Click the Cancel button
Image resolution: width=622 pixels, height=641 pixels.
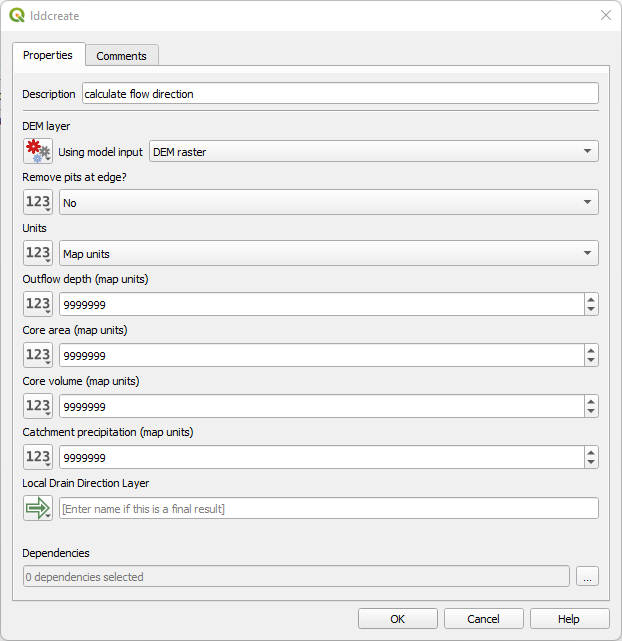click(483, 619)
